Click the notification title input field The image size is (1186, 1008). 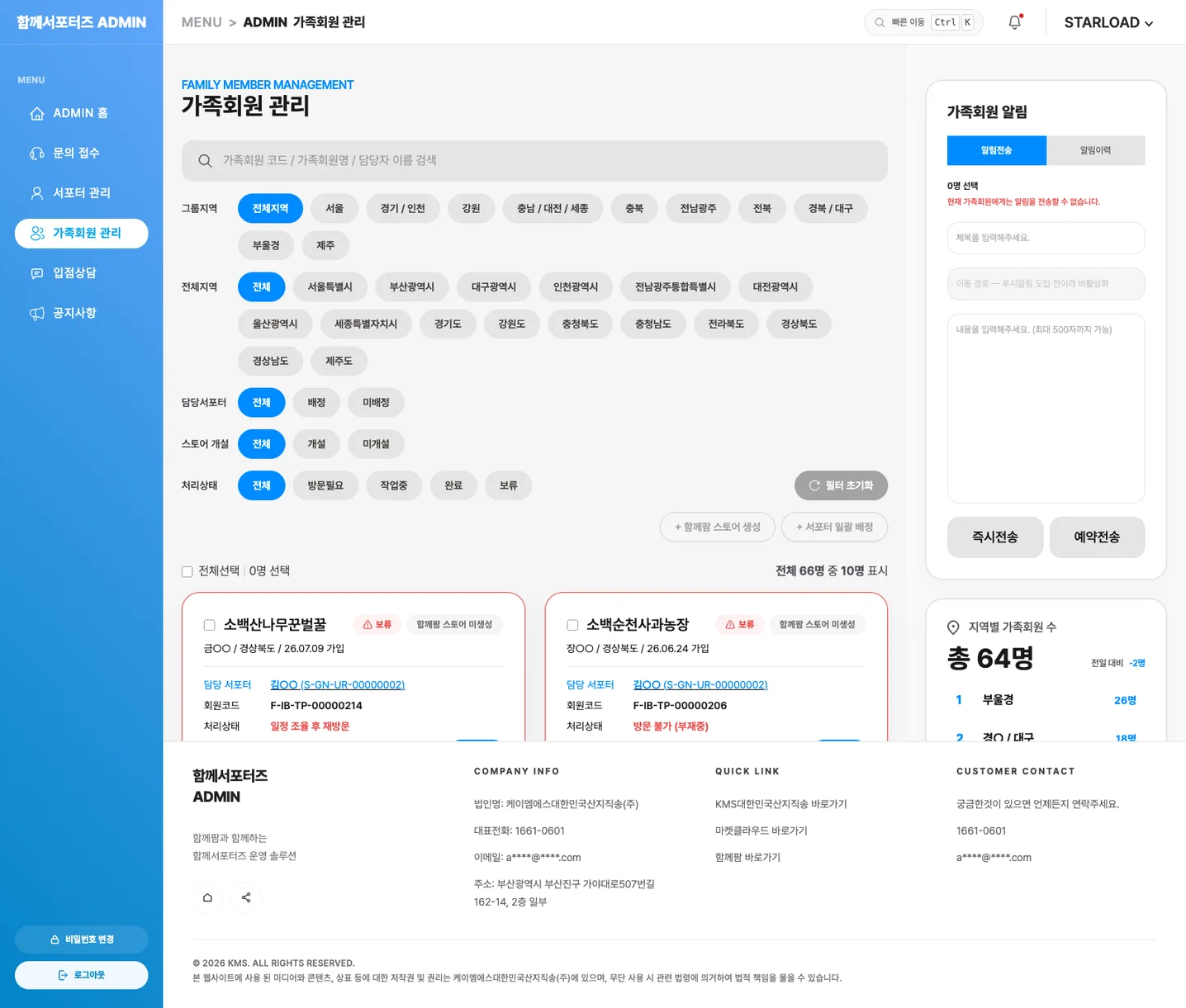[x=1046, y=238]
